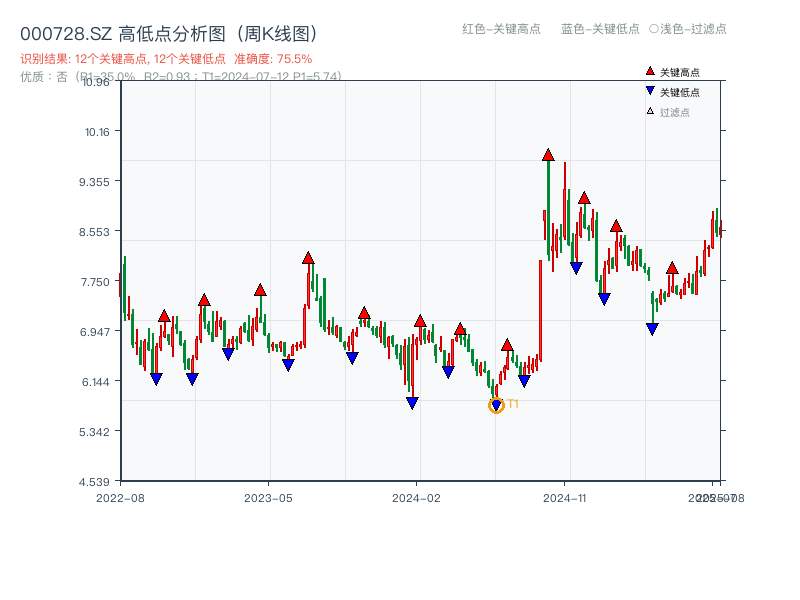Screen dimensions: 800x600
Task: Click the gray 优质：否 parameters line
Action: [181, 77]
